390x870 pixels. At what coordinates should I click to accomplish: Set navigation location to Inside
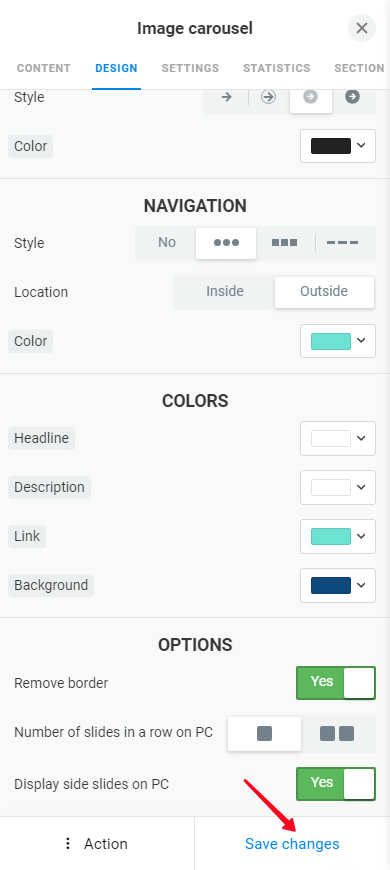(225, 292)
